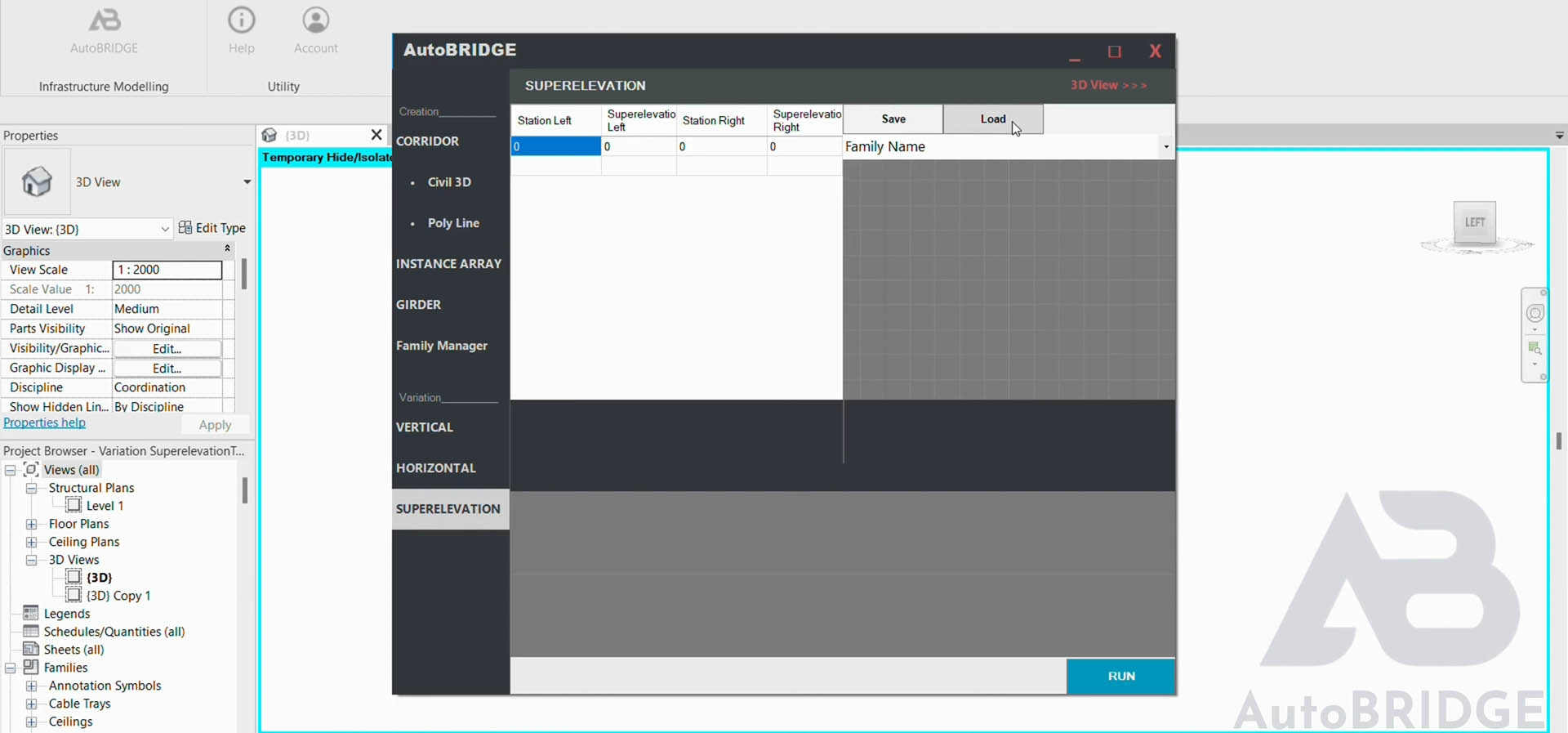This screenshot has width=1568, height=733.
Task: Collapse the Families tree node
Action: click(11, 668)
